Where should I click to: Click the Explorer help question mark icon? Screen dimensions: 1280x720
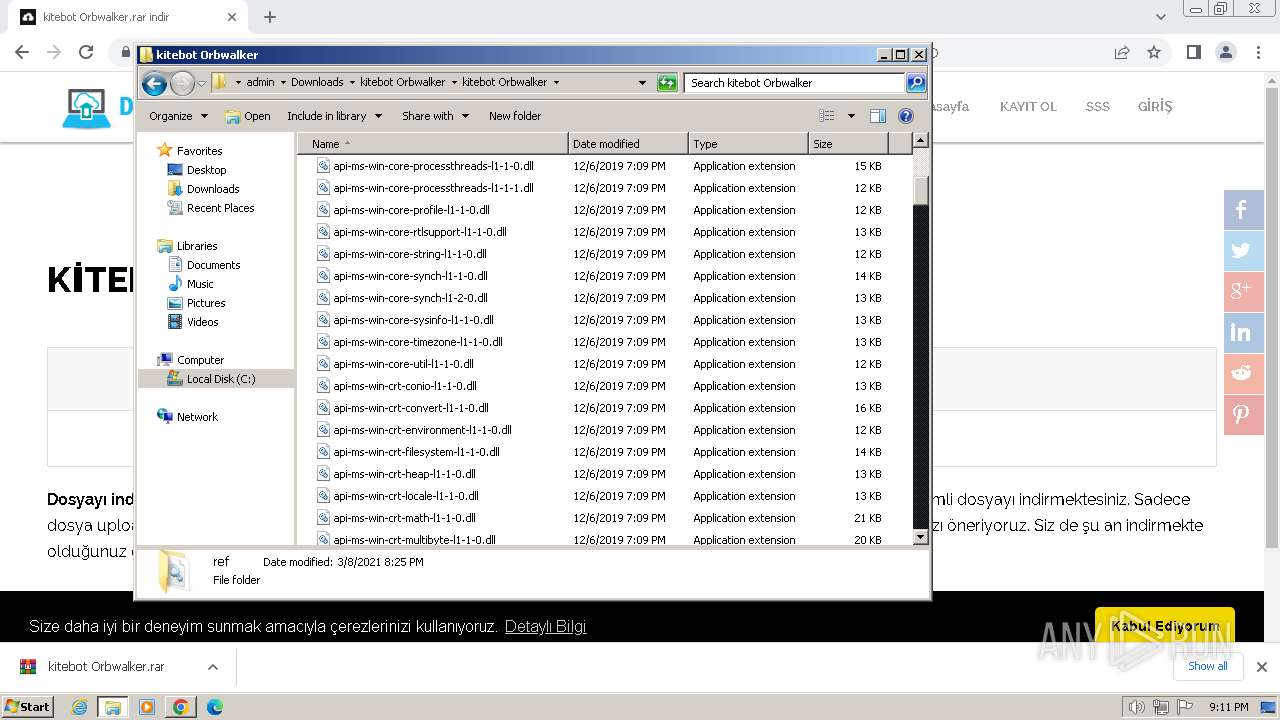(906, 116)
